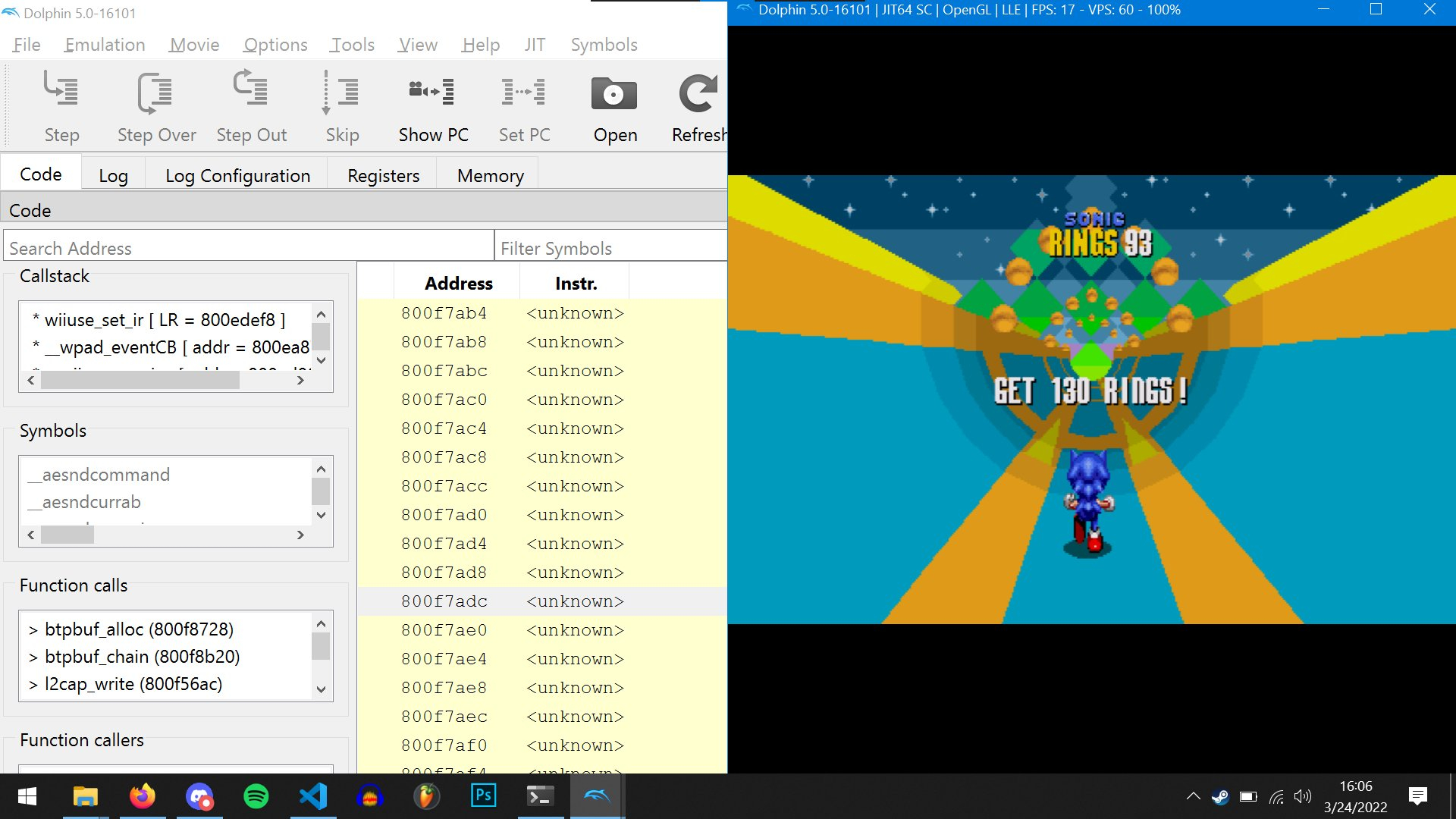Open the JIT menu

[535, 45]
